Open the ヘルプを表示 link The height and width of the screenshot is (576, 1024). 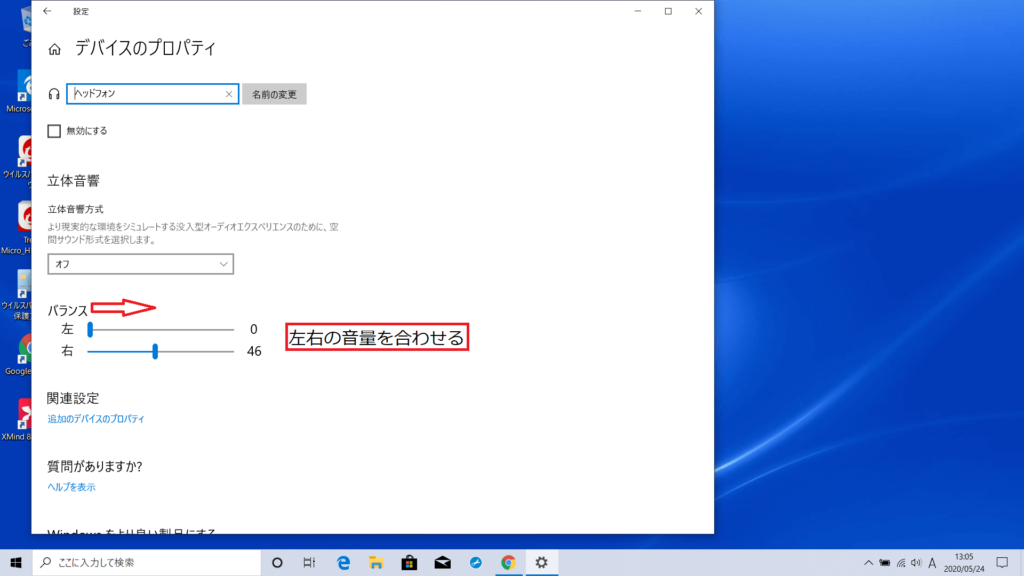click(x=71, y=487)
